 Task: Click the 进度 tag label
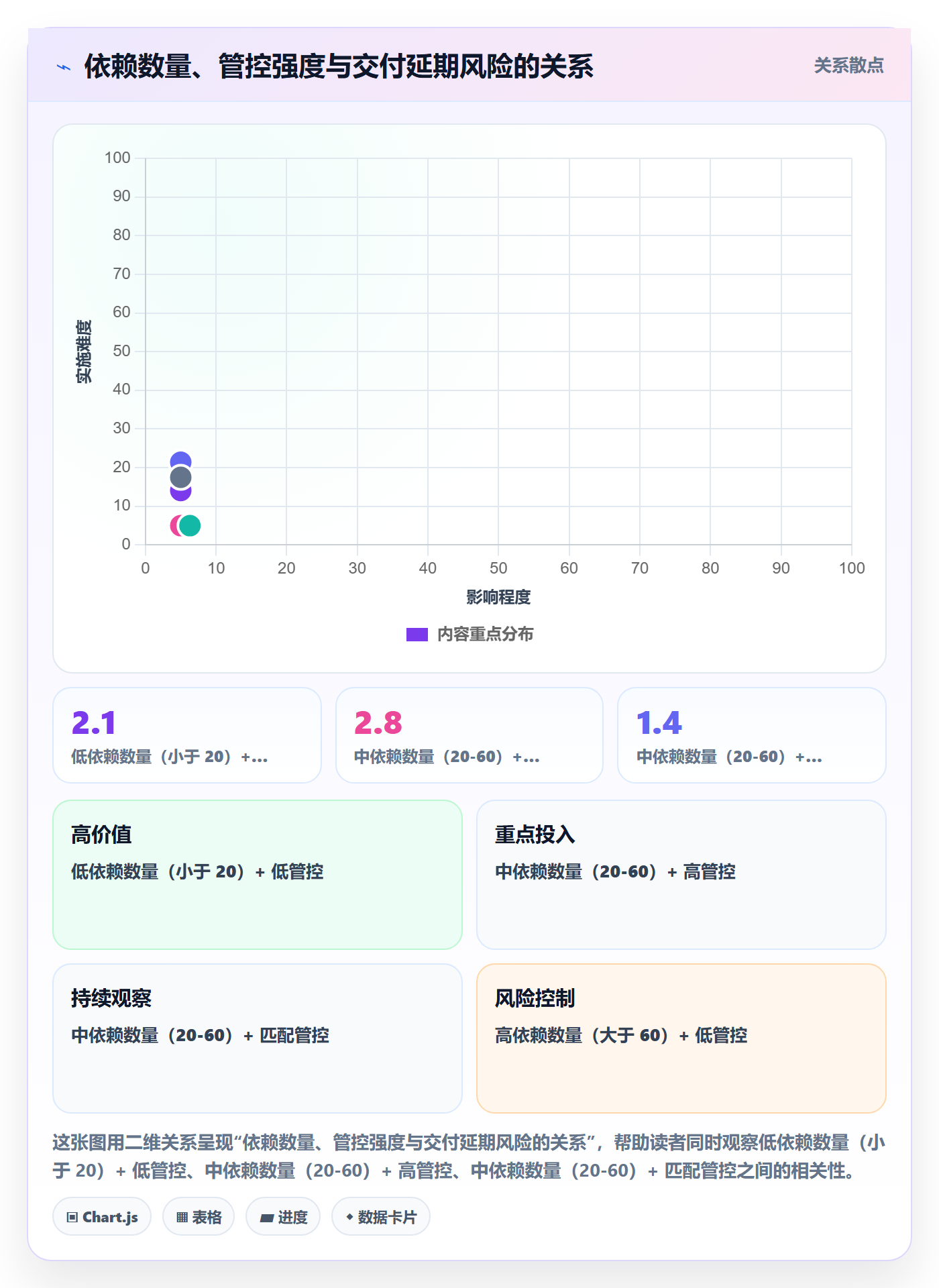[292, 1218]
